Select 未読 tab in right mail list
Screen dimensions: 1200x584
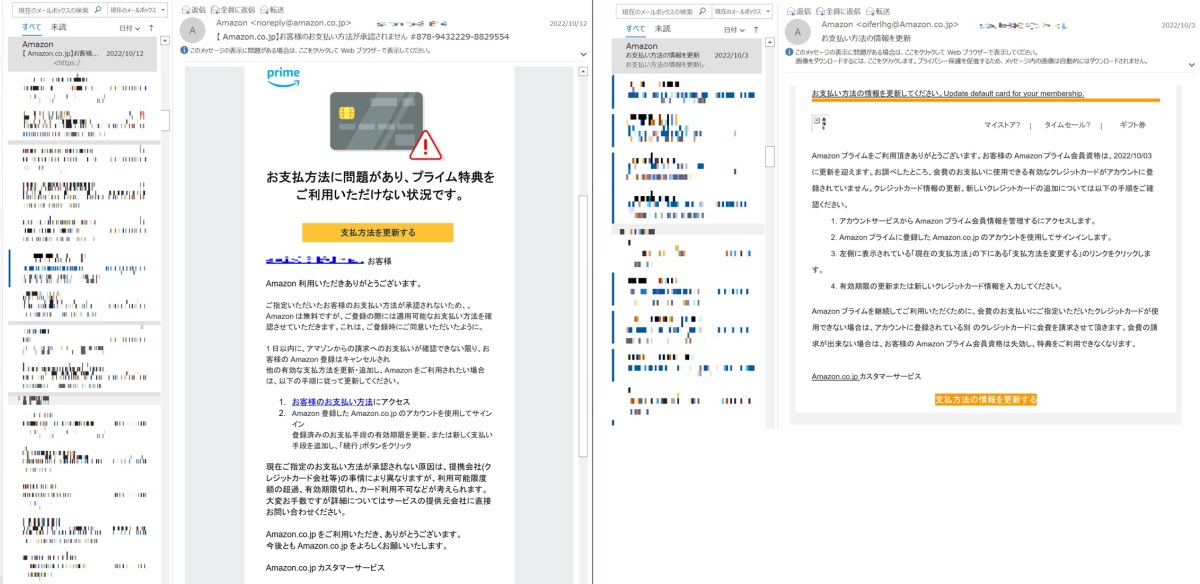[x=663, y=28]
